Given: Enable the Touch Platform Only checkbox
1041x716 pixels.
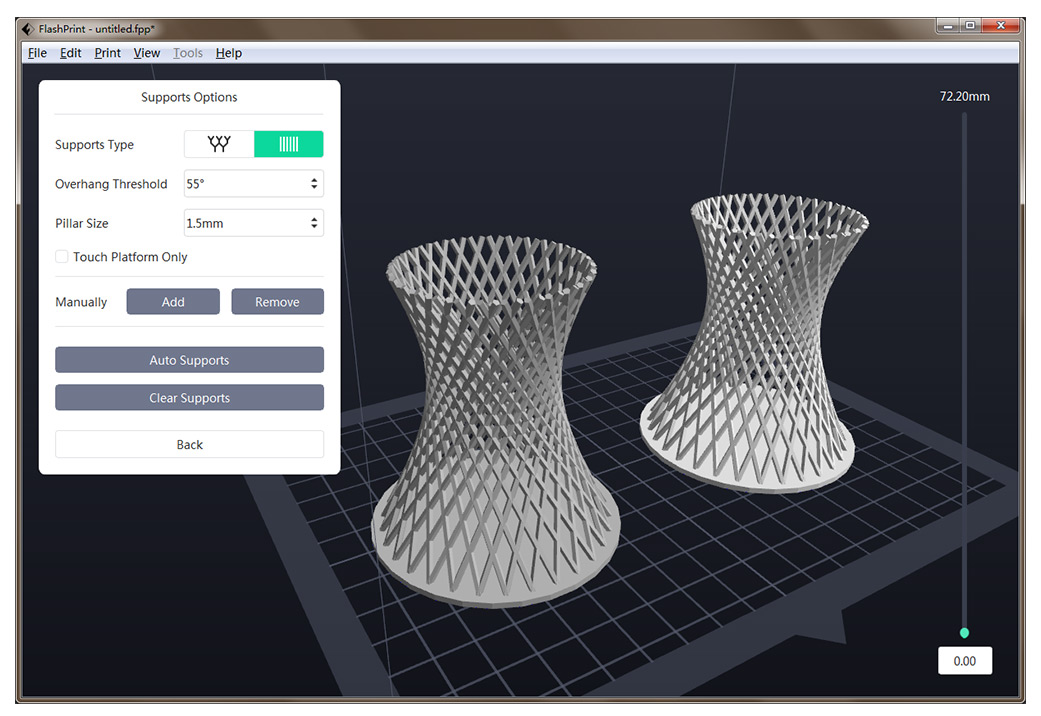Looking at the screenshot, I should (62, 256).
